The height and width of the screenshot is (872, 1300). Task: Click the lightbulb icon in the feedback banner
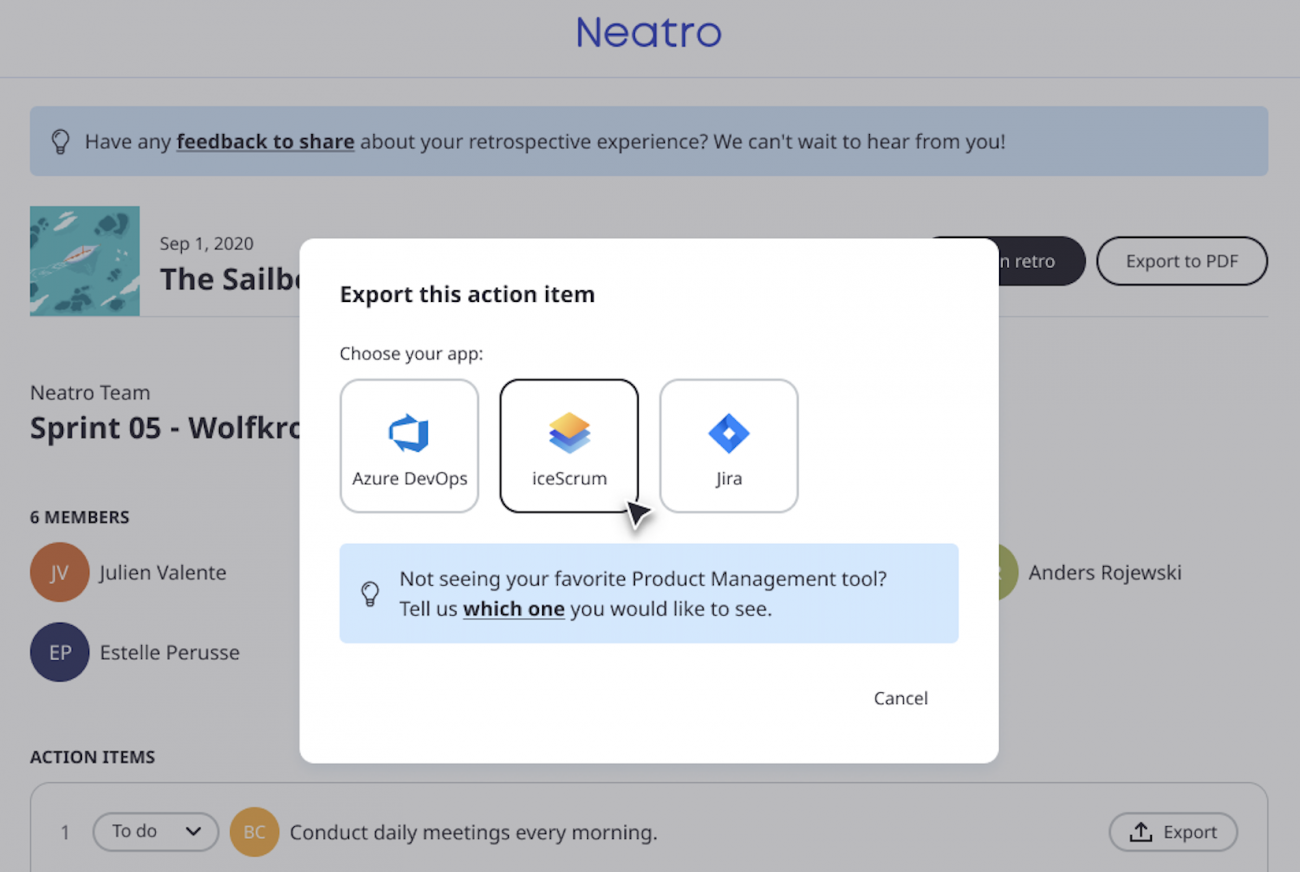point(60,141)
